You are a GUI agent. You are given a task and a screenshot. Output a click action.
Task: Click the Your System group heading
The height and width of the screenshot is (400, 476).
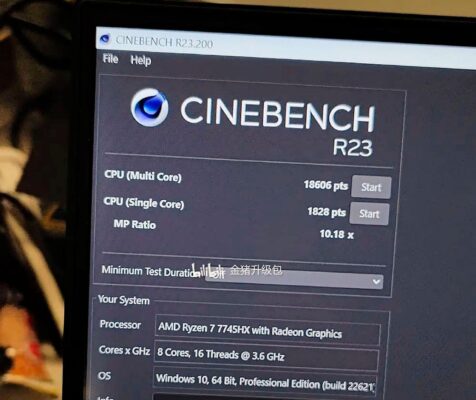coord(124,300)
